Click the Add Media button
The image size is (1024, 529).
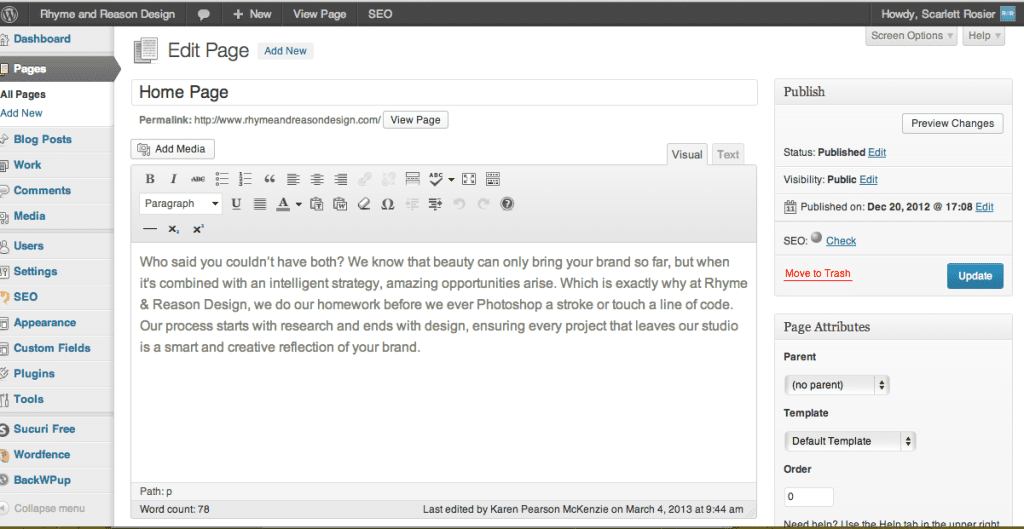pyautogui.click(x=173, y=149)
